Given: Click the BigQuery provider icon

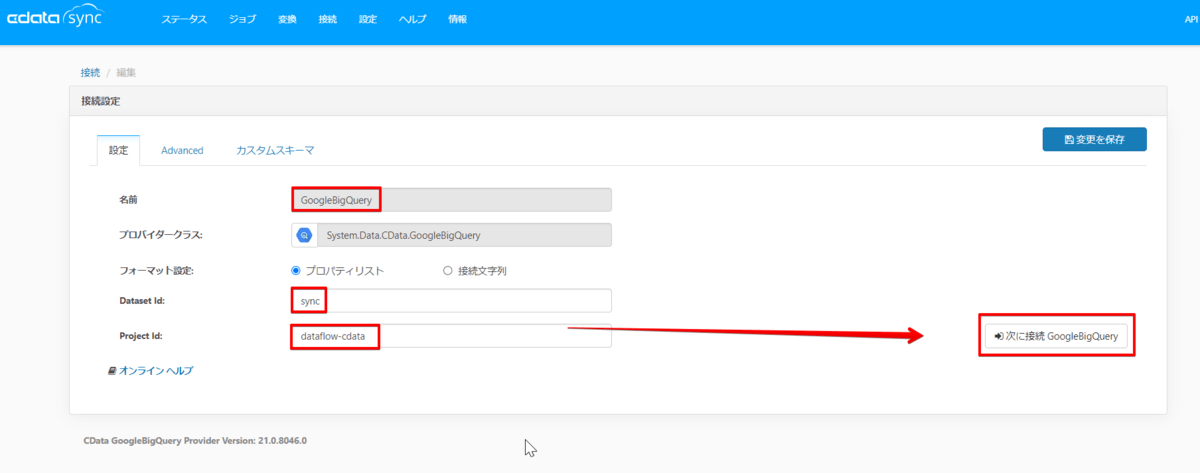Looking at the screenshot, I should [304, 235].
